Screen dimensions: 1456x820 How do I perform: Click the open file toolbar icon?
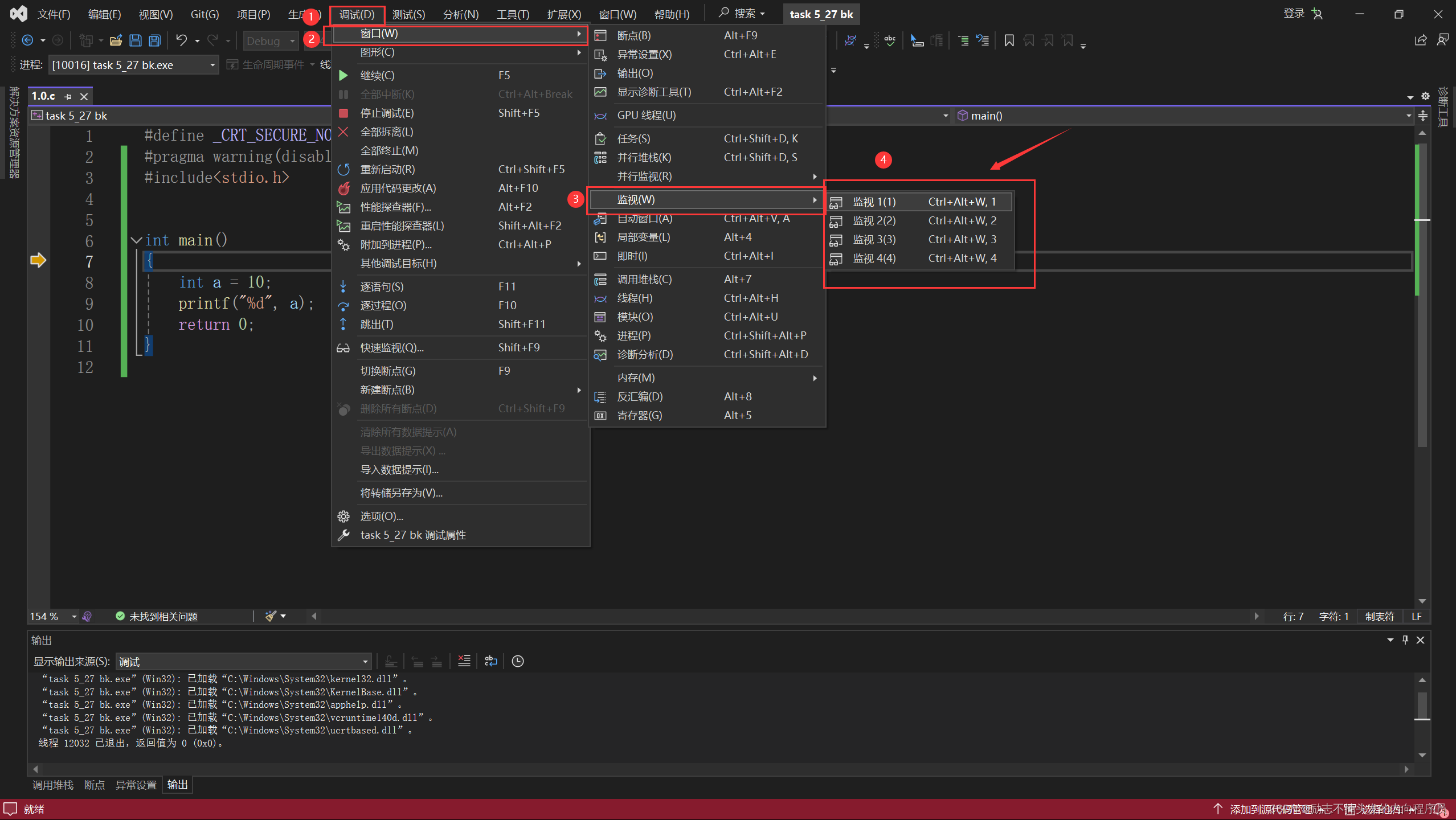point(116,40)
